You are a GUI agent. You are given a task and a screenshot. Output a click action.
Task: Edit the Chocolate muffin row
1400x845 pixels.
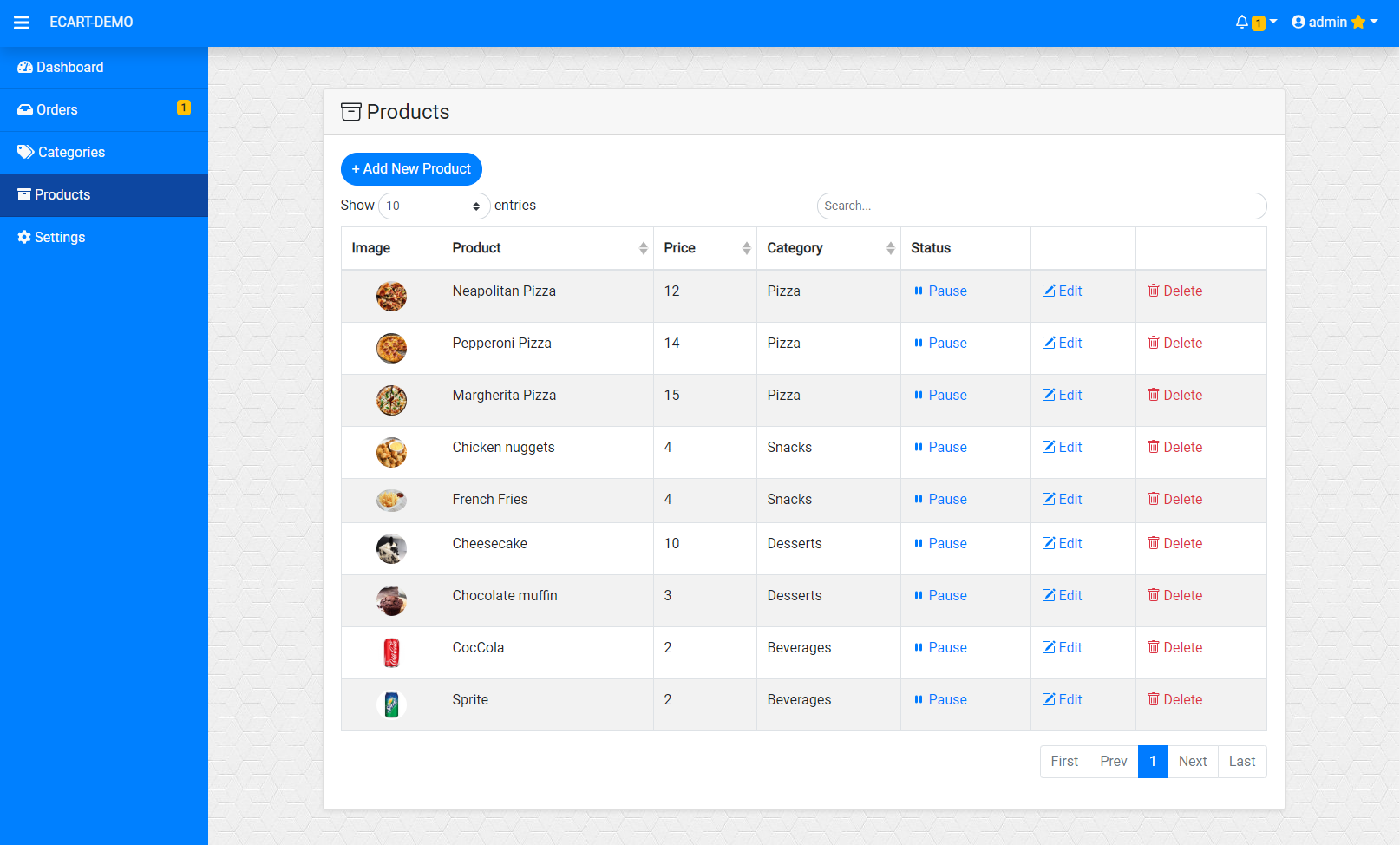(x=1062, y=596)
